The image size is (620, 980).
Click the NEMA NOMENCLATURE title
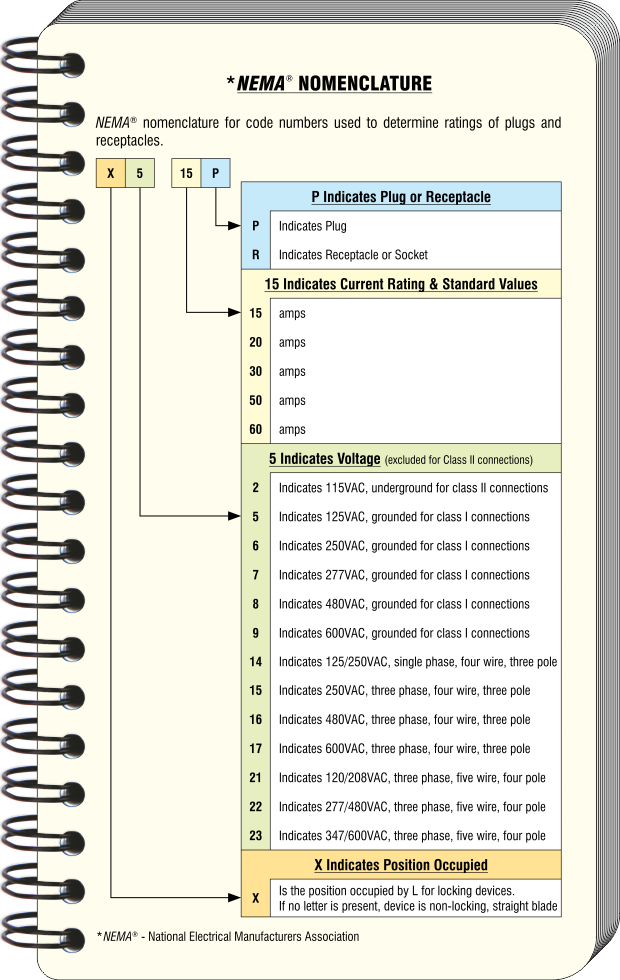329,83
